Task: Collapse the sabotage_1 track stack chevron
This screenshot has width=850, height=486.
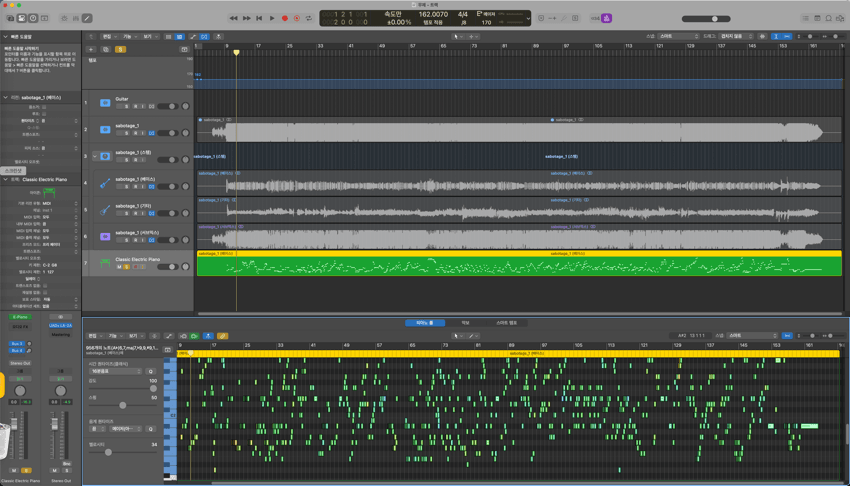Action: (95, 156)
